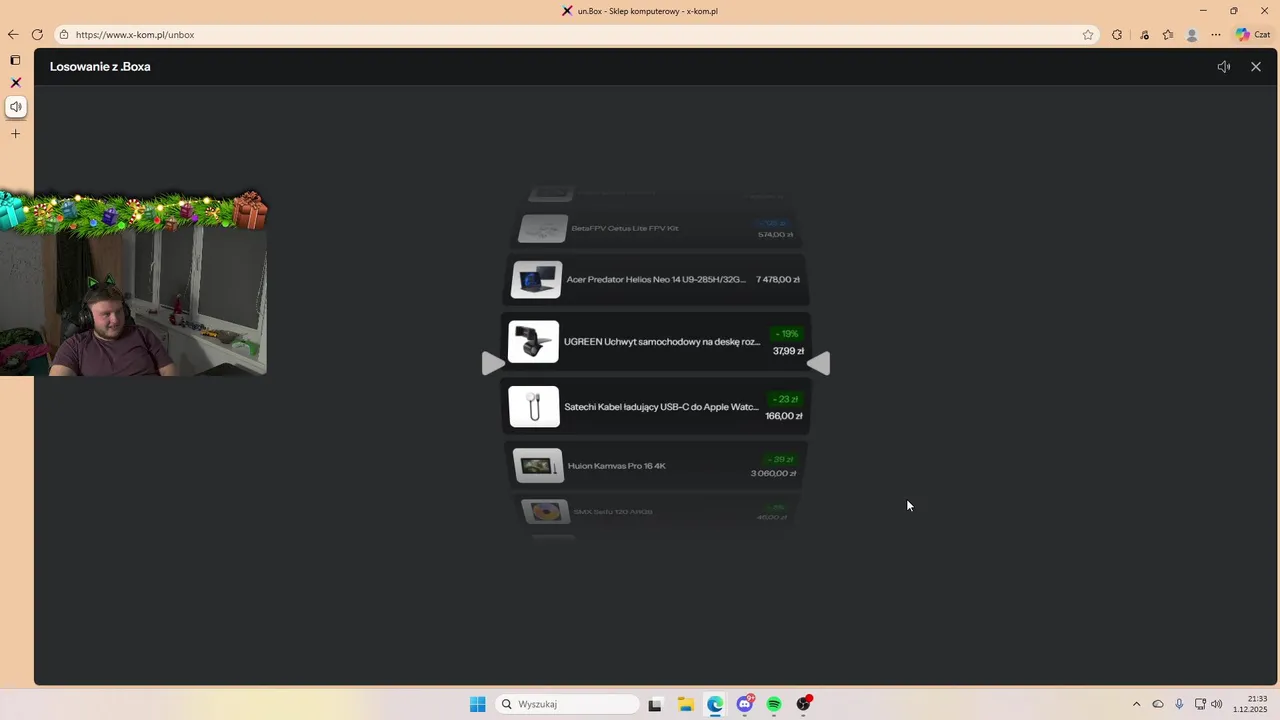Expand the hidden system tray icons

[x=1136, y=704]
